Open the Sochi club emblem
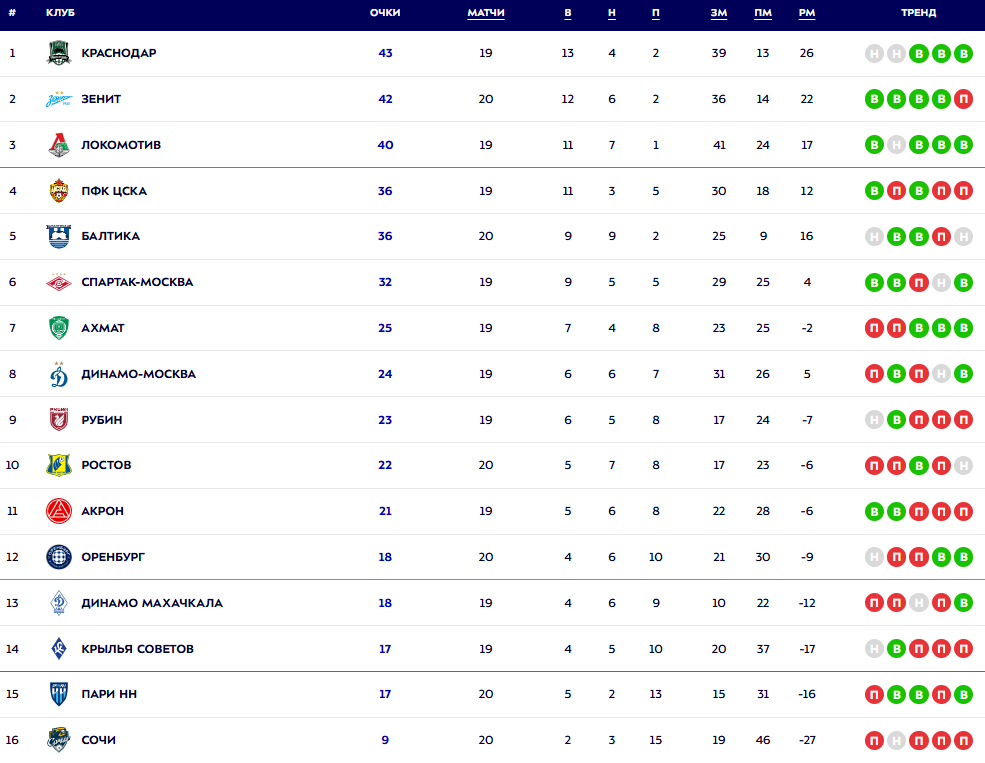The width and height of the screenshot is (985, 763). [59, 740]
